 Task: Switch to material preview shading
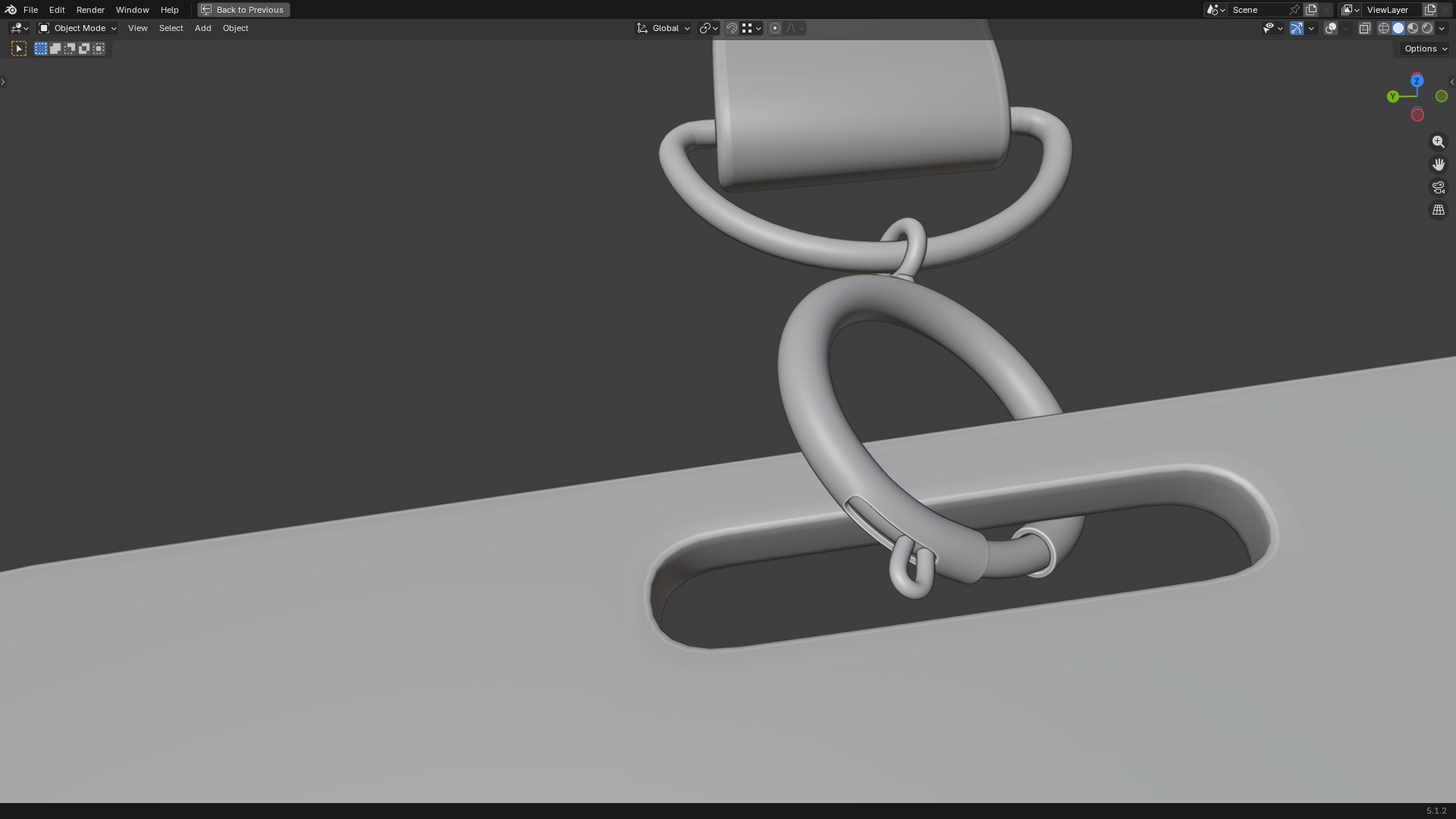[1413, 28]
